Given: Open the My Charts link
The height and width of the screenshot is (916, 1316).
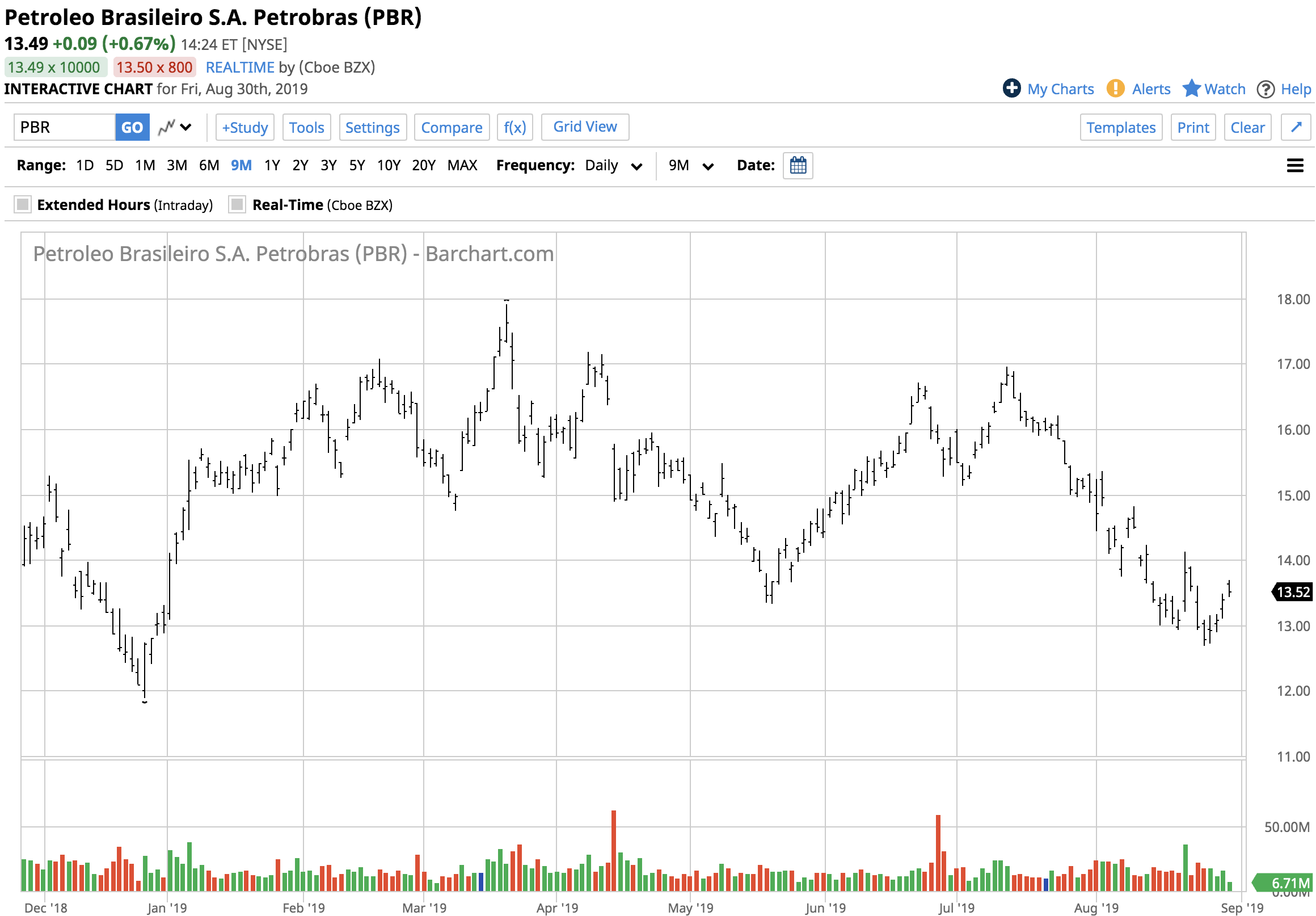Looking at the screenshot, I should coord(1060,89).
